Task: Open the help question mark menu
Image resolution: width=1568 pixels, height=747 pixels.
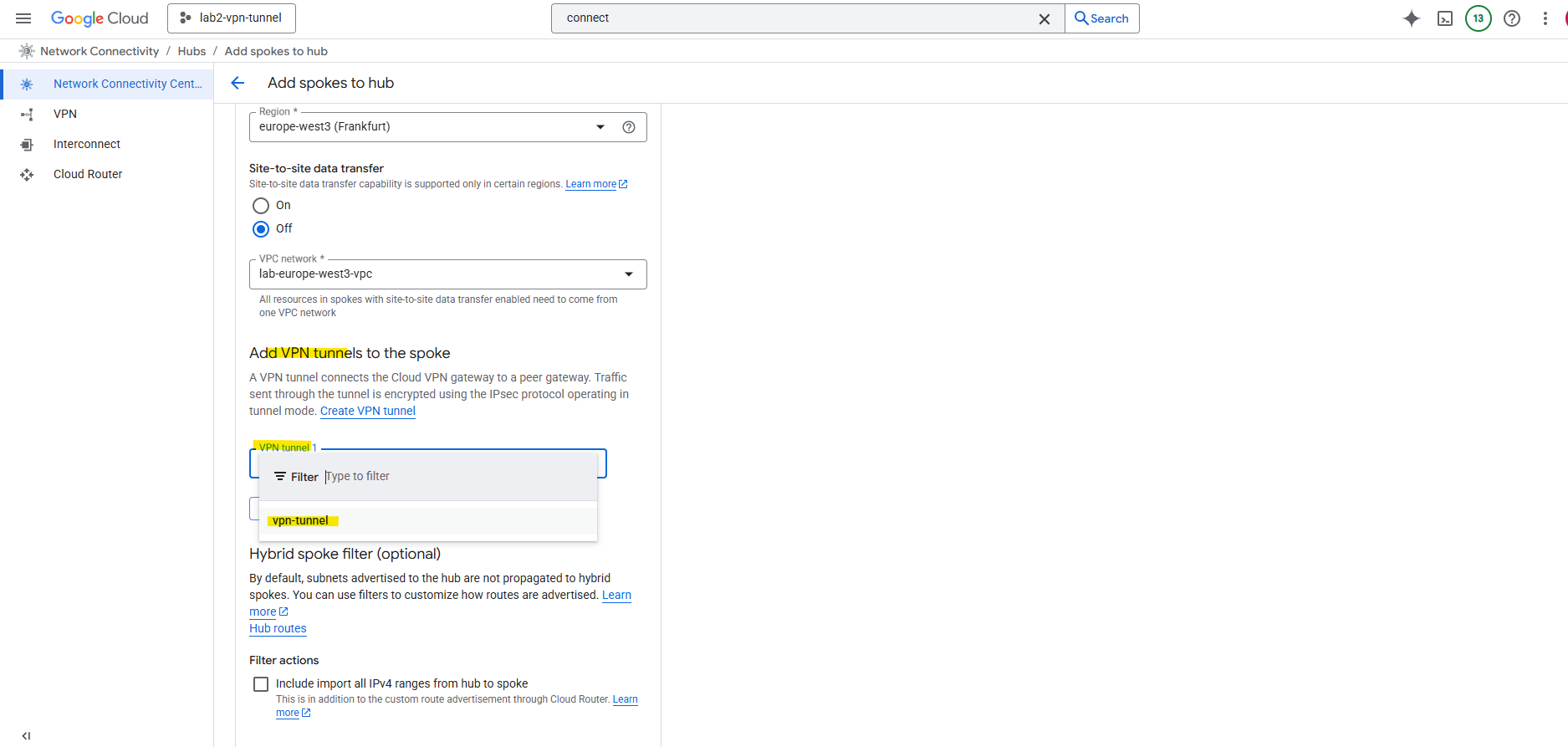Action: [x=1512, y=18]
